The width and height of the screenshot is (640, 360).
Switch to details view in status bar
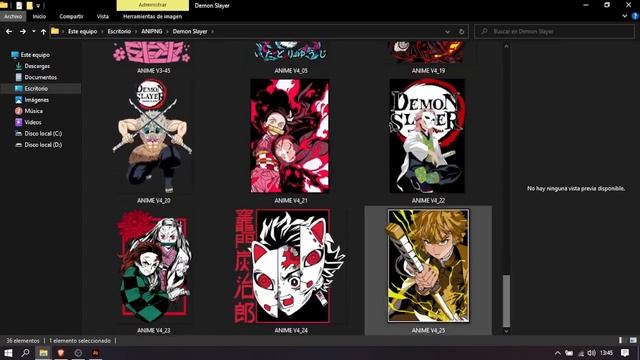[621, 340]
